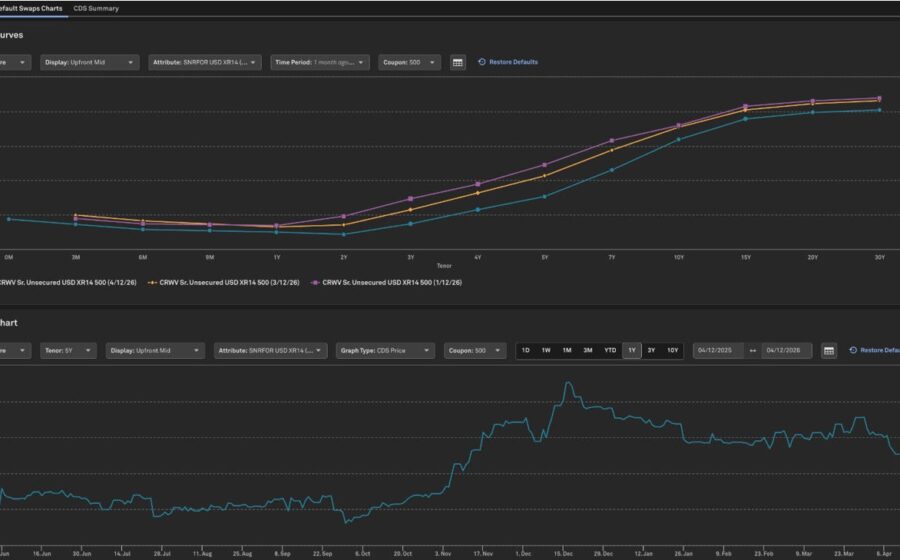Switch to the CDS Summary tab

click(x=96, y=9)
